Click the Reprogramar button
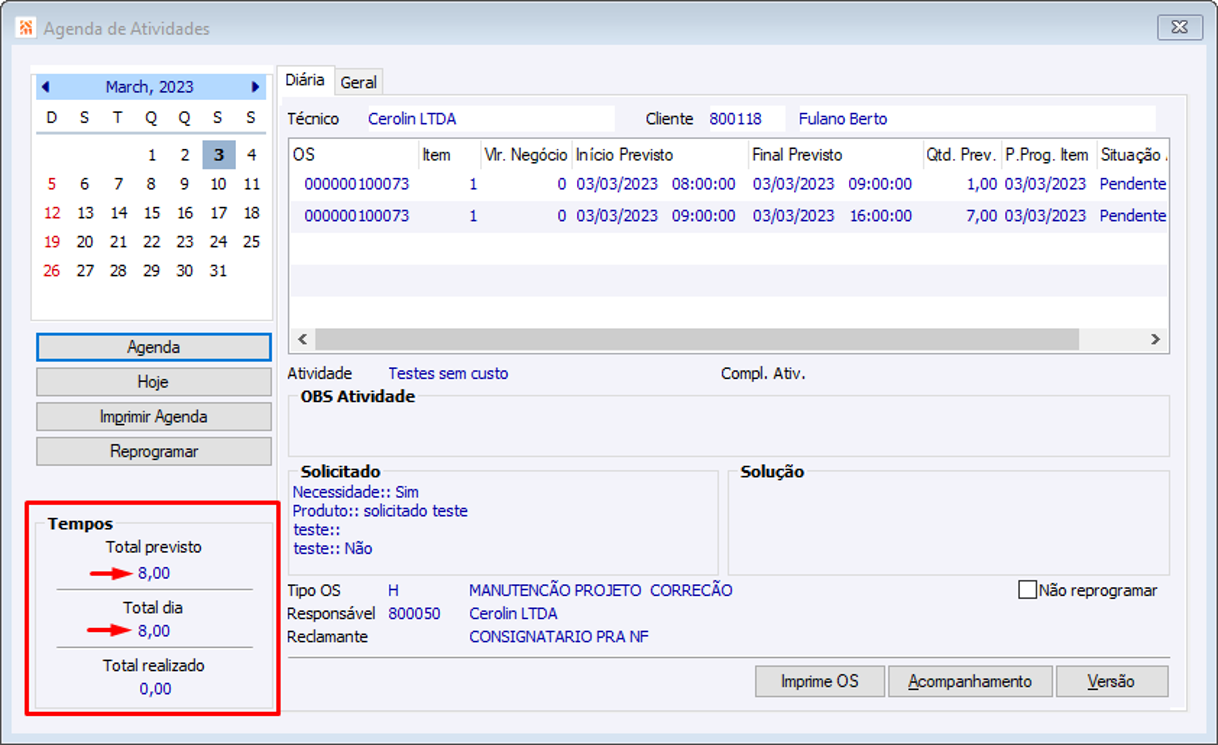The height and width of the screenshot is (745, 1218). tap(153, 451)
